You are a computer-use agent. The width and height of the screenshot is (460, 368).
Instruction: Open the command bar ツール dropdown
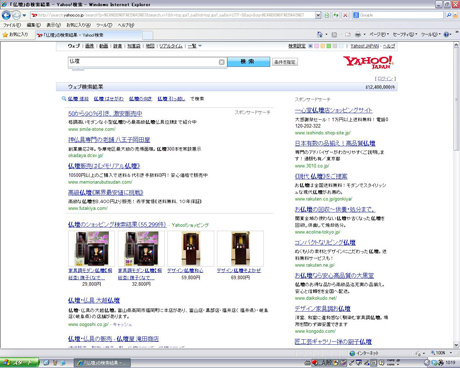tap(431, 34)
